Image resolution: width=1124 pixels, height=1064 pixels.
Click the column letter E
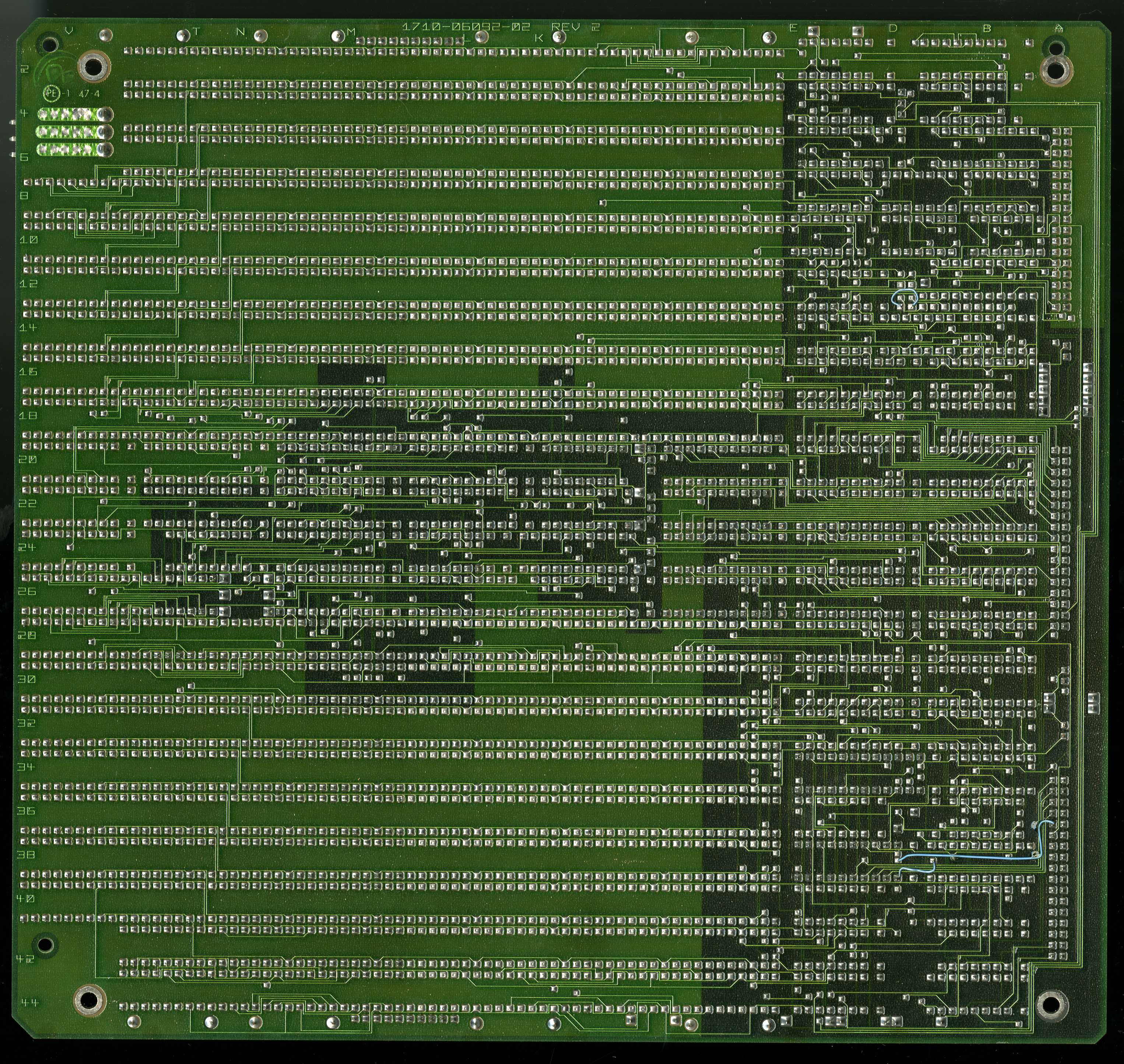click(794, 28)
